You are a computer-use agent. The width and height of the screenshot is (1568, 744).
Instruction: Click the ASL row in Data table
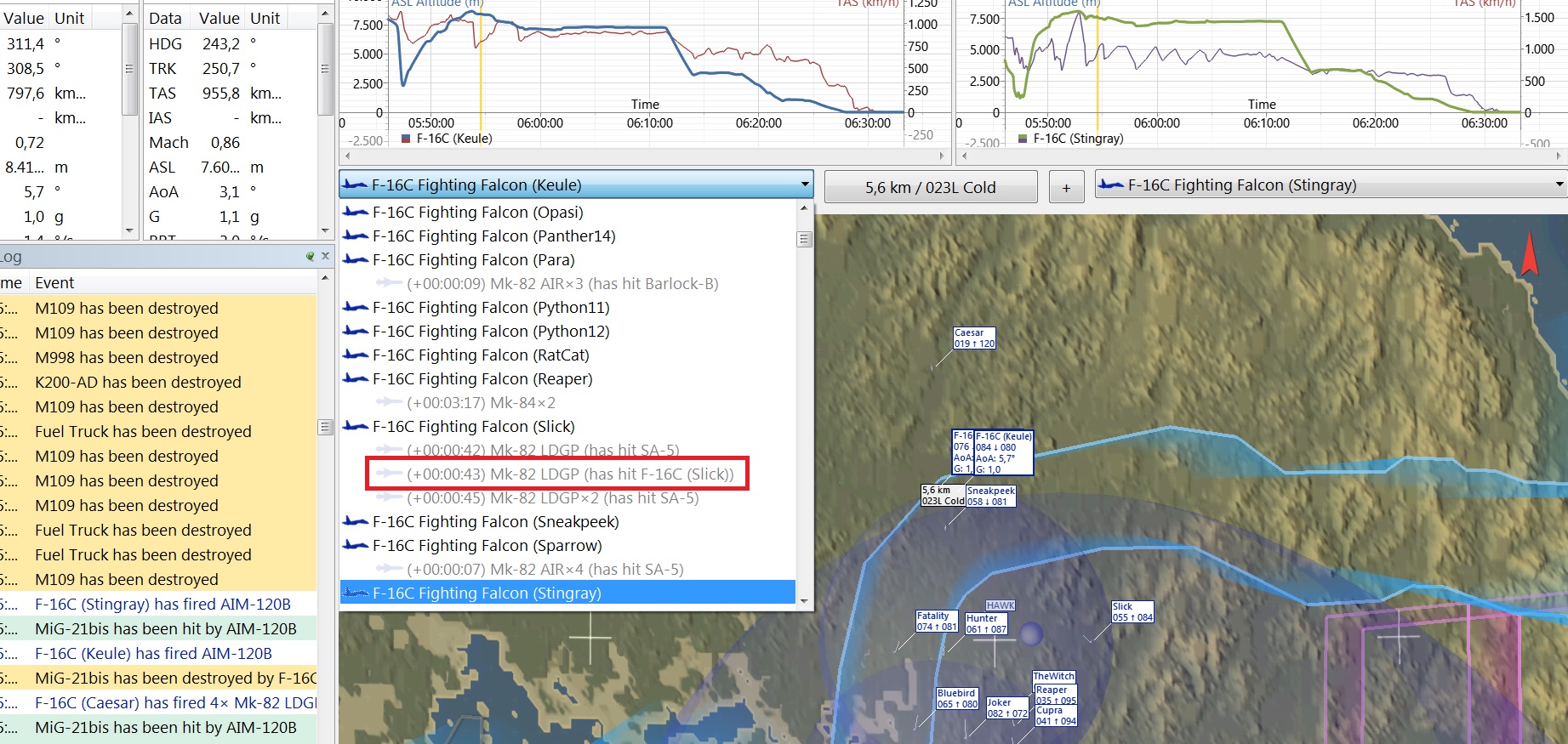coord(231,168)
